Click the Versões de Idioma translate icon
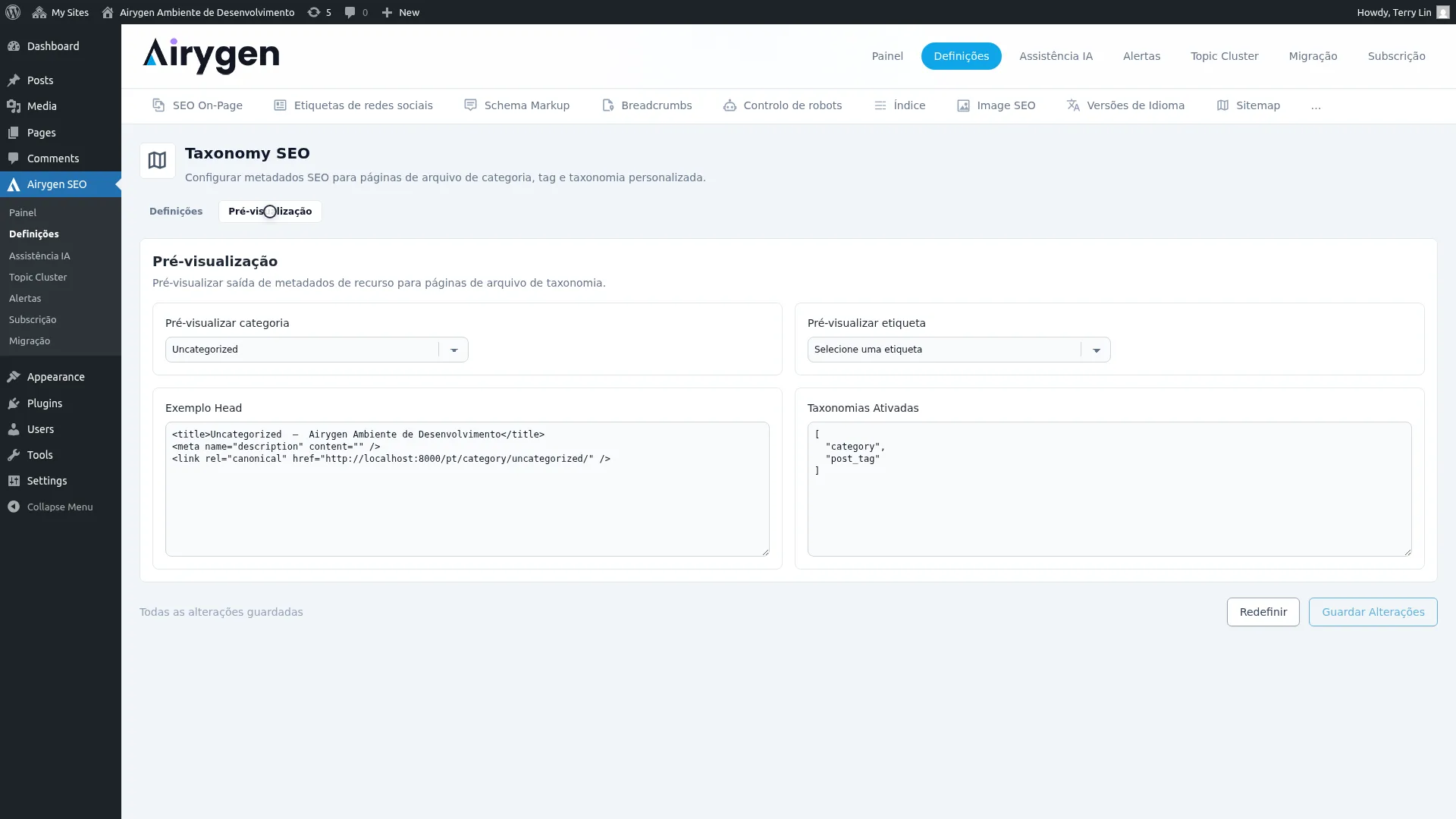The width and height of the screenshot is (1456, 819). 1073,105
